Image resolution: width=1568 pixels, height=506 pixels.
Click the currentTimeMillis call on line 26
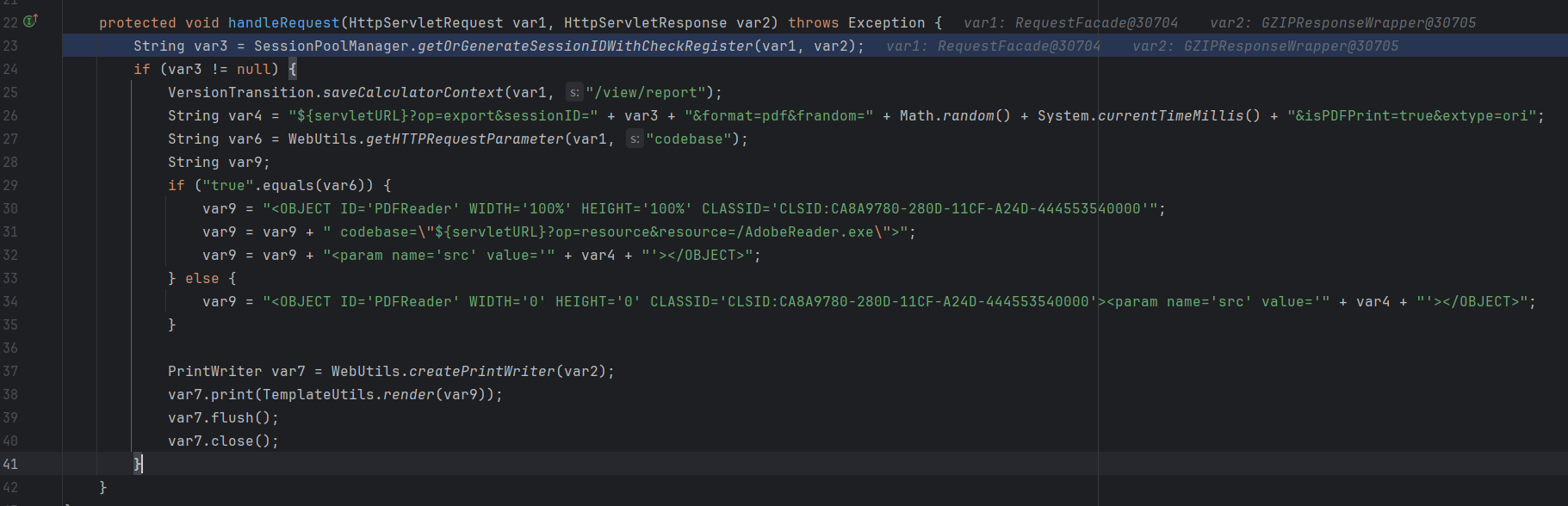click(x=1170, y=116)
